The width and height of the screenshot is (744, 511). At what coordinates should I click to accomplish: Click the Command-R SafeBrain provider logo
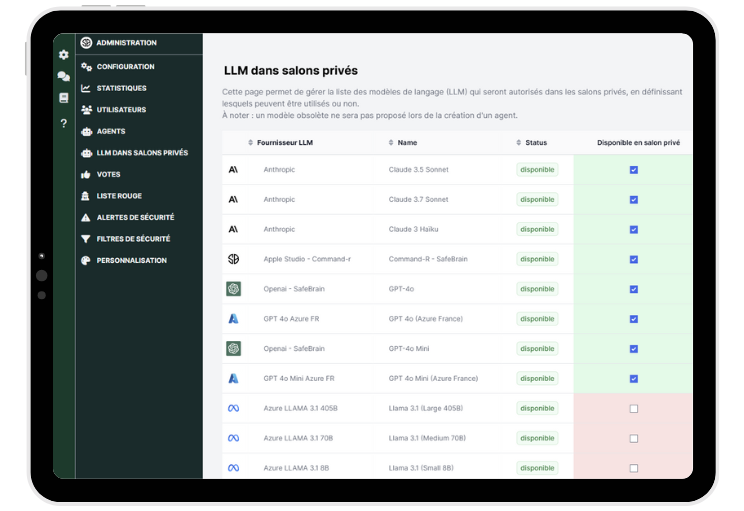click(x=233, y=259)
